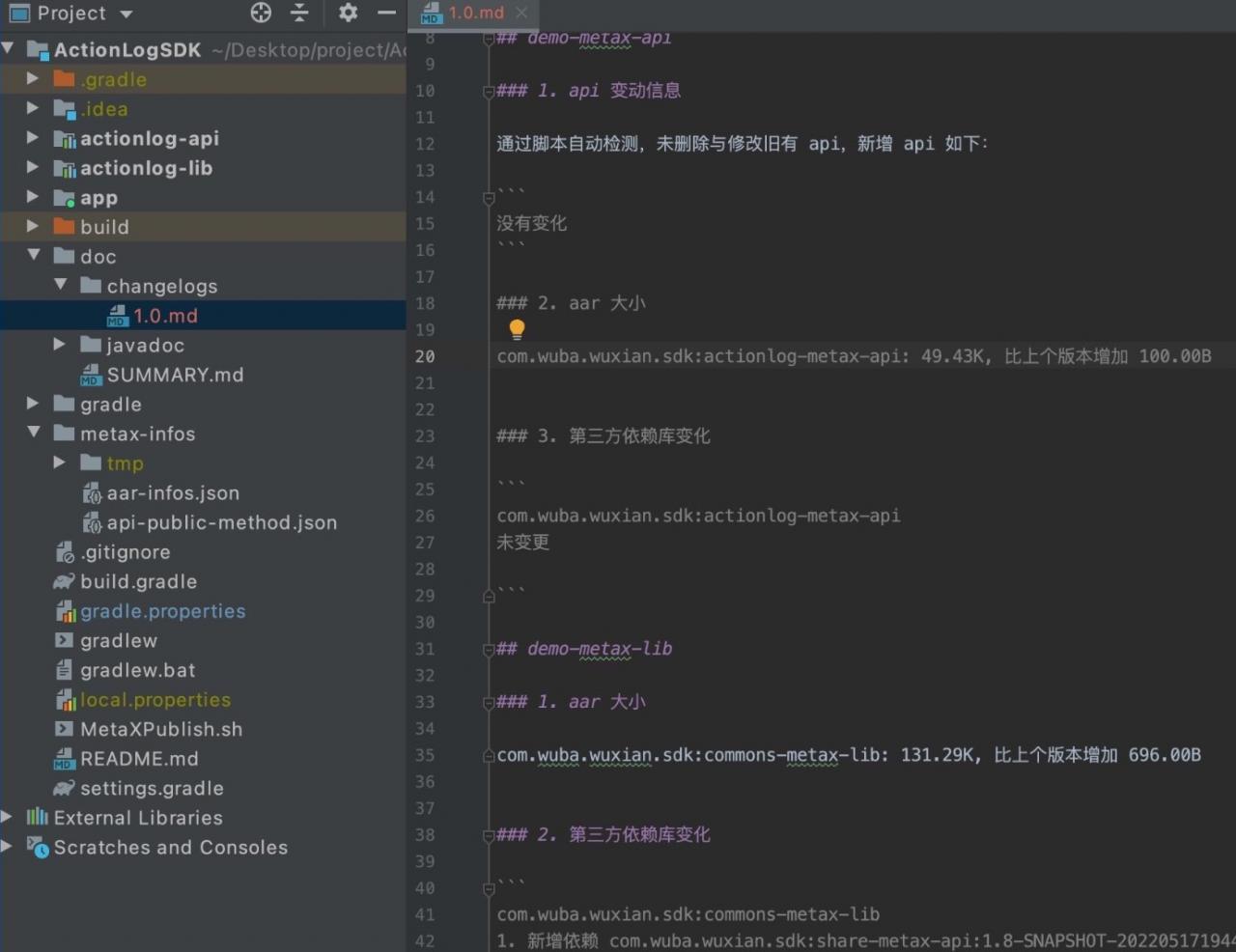The image size is (1236, 952).
Task: Expand the .gradle folder arrow
Action: tap(33, 78)
